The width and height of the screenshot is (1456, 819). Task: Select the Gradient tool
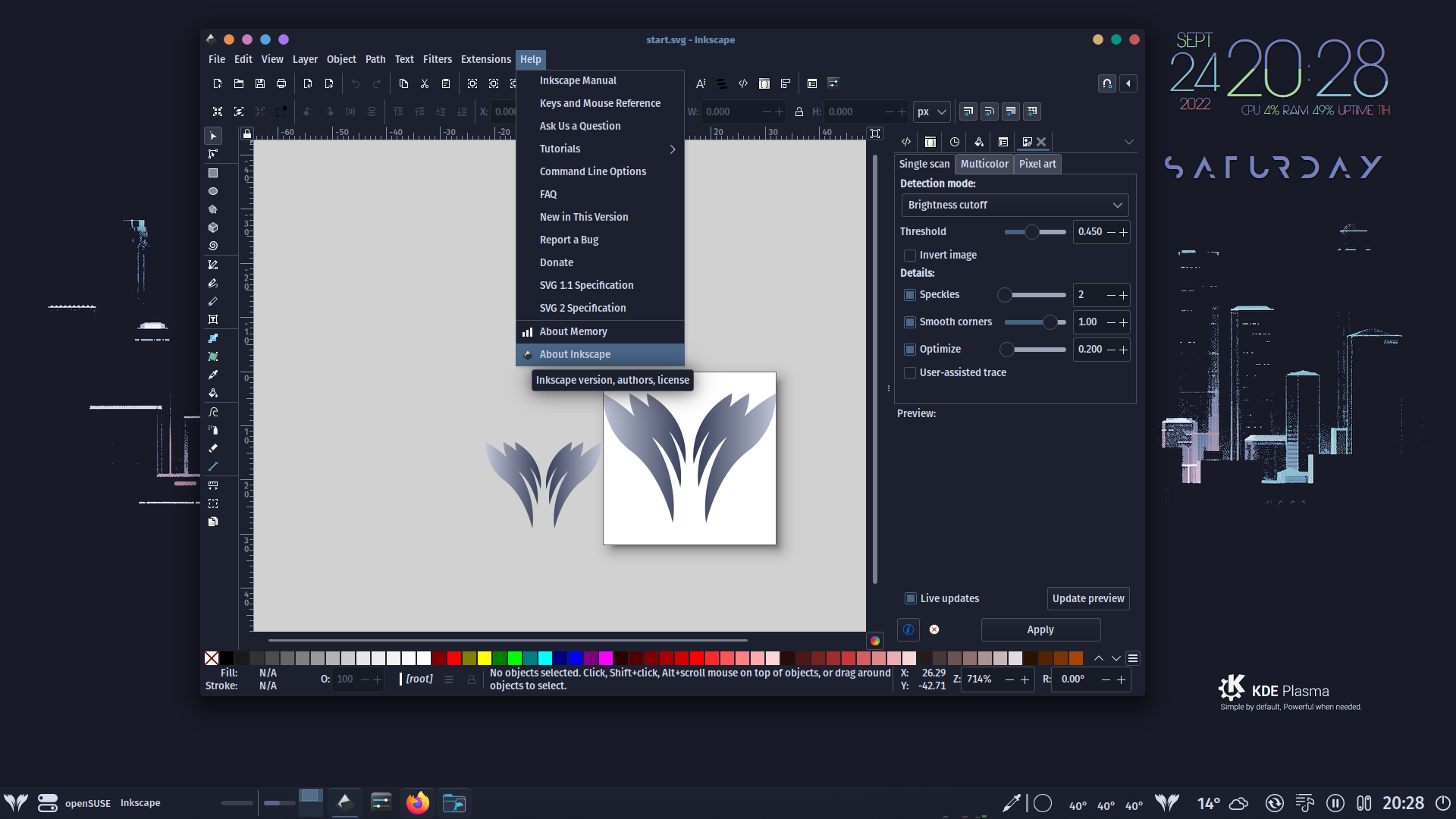[x=213, y=338]
